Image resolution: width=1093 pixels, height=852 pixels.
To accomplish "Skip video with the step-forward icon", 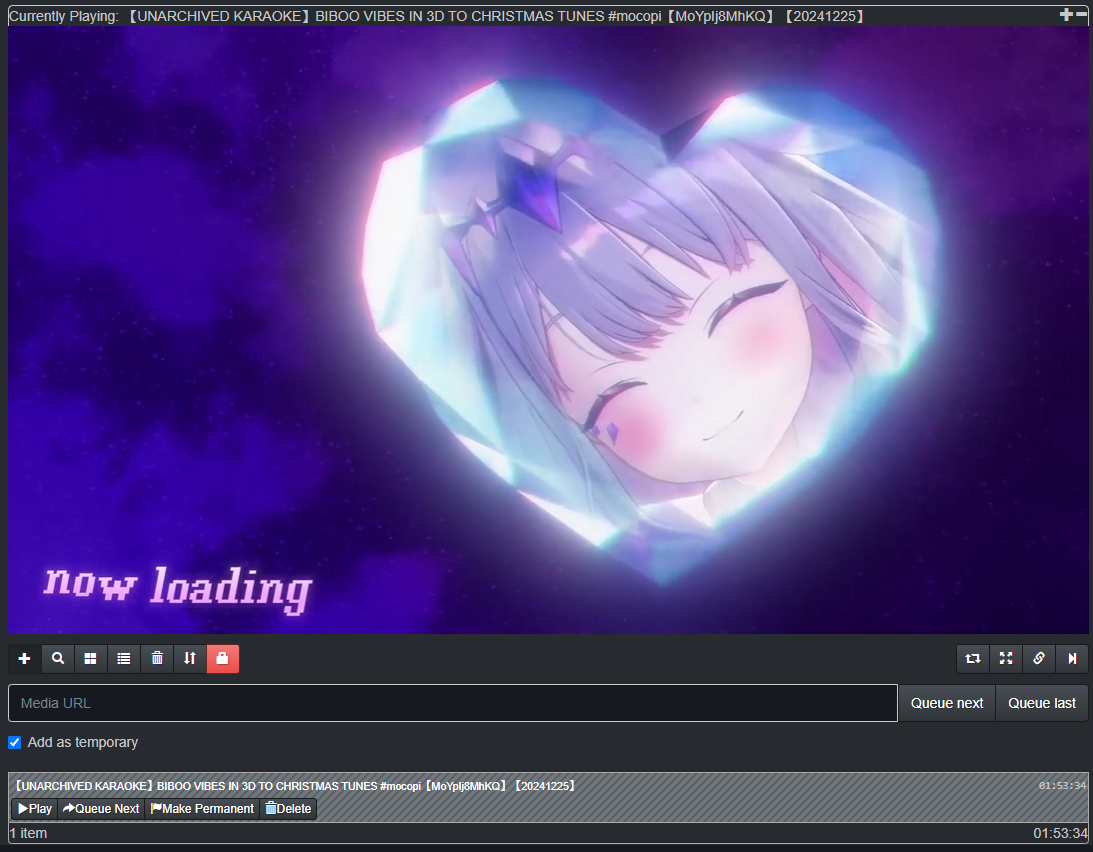I will [1072, 659].
